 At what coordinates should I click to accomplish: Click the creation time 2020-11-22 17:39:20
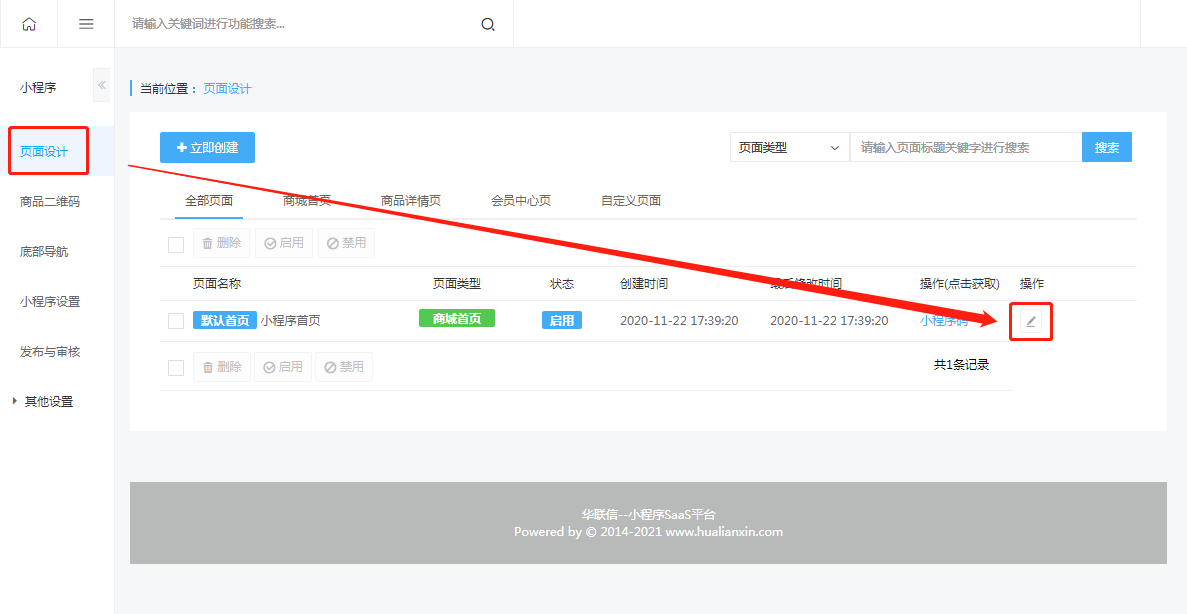(x=679, y=320)
